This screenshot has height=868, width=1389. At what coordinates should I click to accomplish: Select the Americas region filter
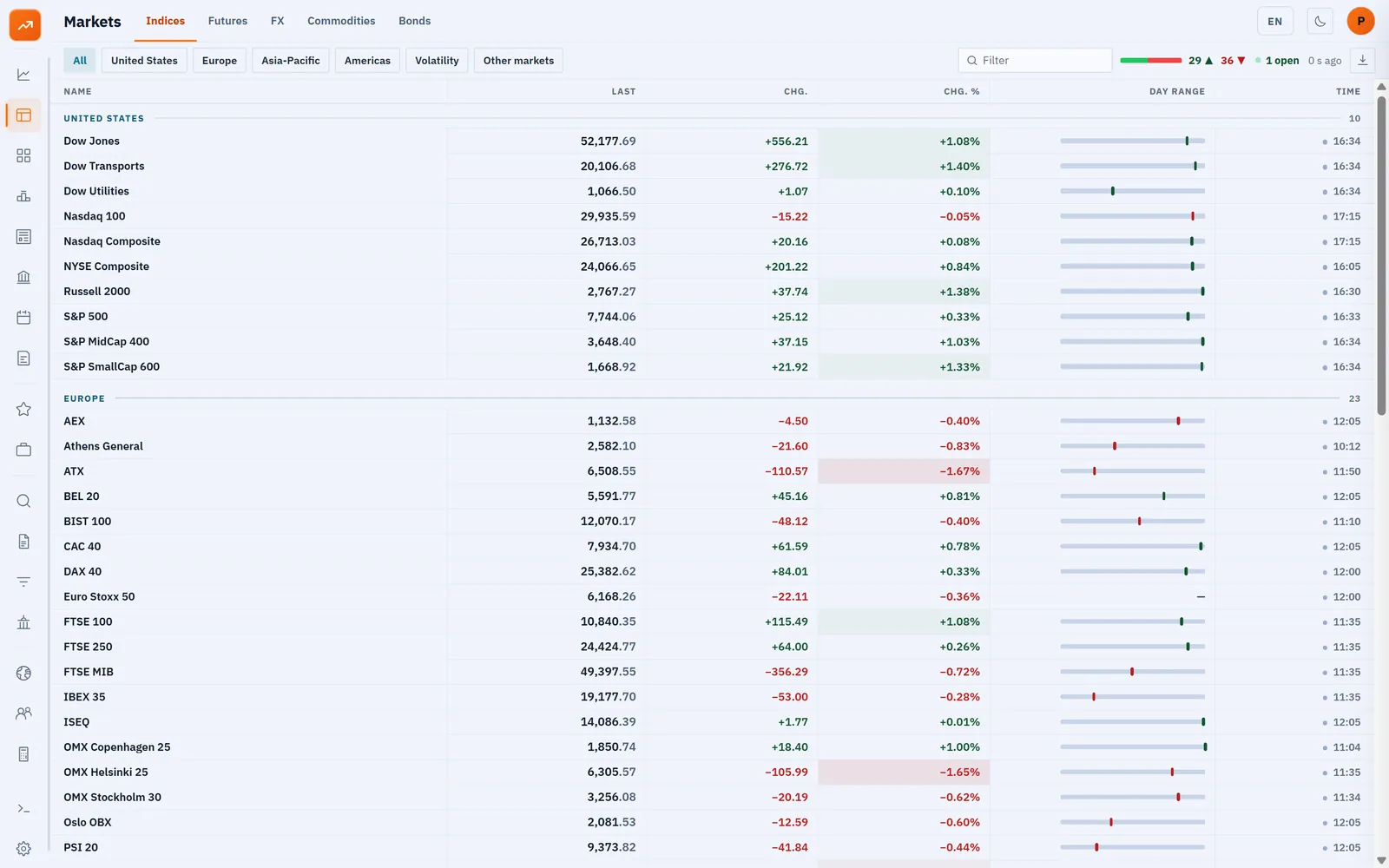coord(367,61)
